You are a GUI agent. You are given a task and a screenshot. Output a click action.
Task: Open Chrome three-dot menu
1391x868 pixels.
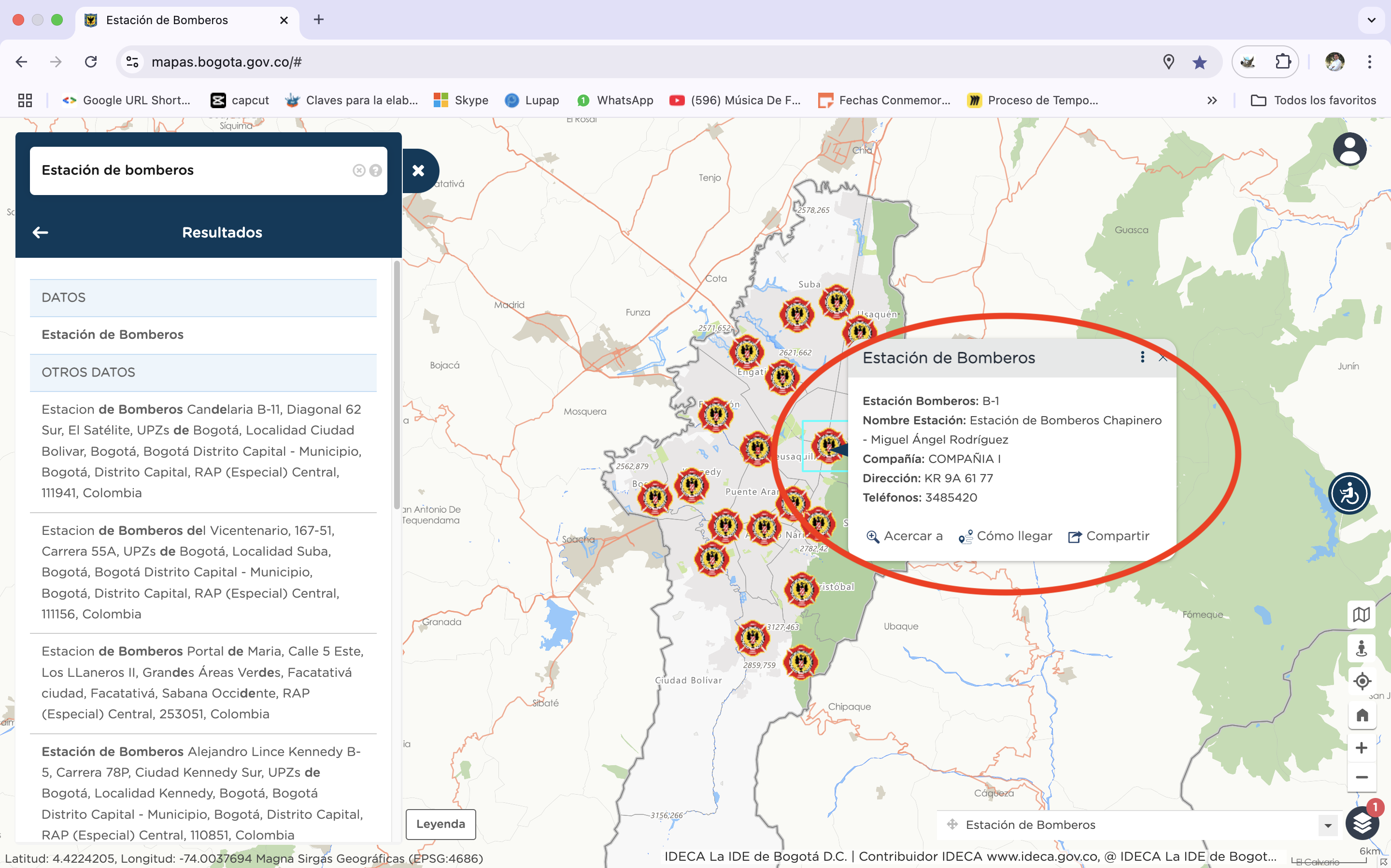pyautogui.click(x=1370, y=61)
